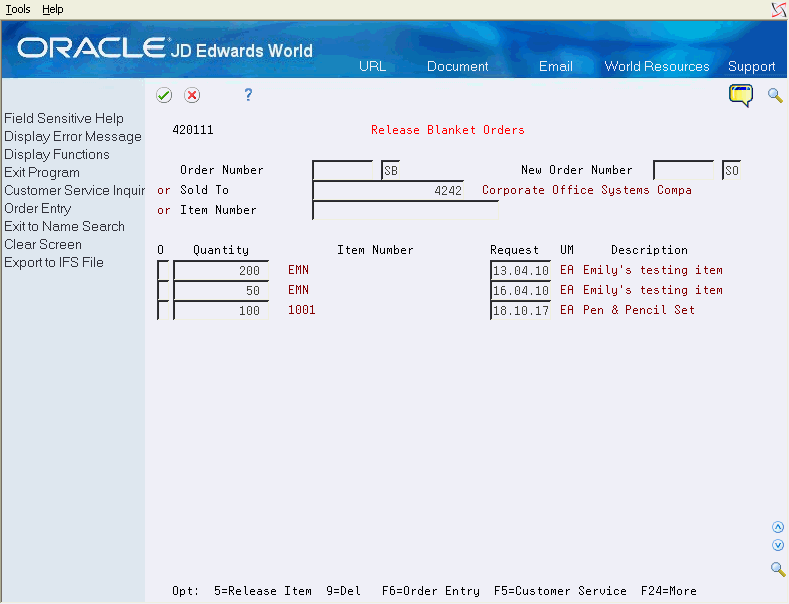Click request date 16.04.10 field

[521, 290]
